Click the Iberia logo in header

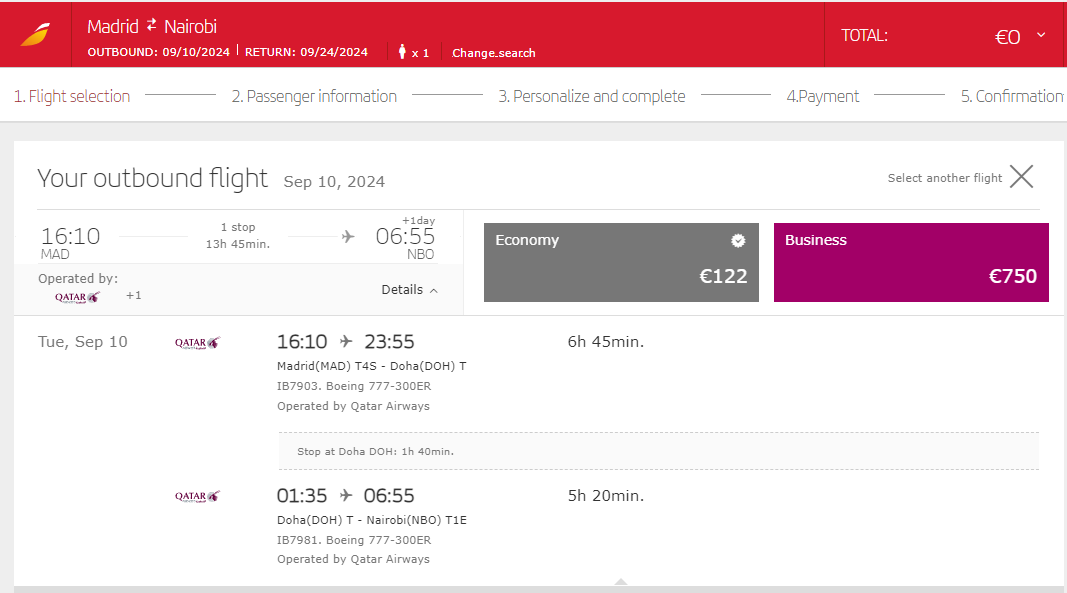tap(35, 34)
